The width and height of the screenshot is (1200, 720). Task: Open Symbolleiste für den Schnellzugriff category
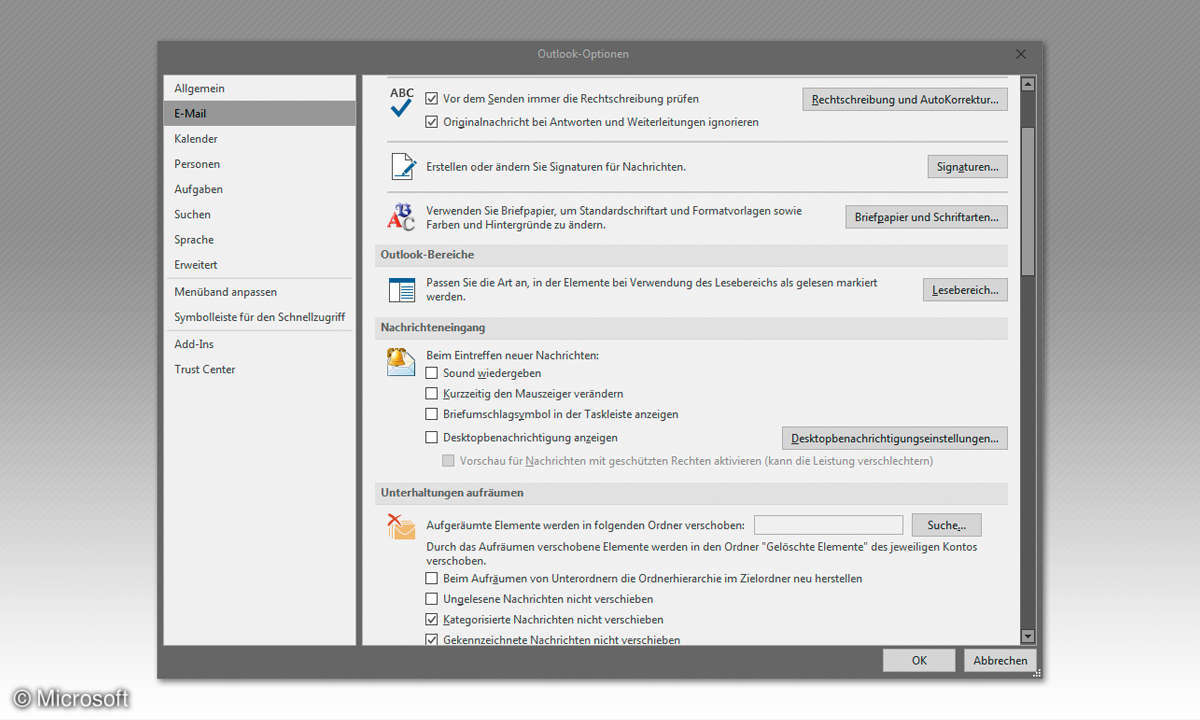pos(259,317)
